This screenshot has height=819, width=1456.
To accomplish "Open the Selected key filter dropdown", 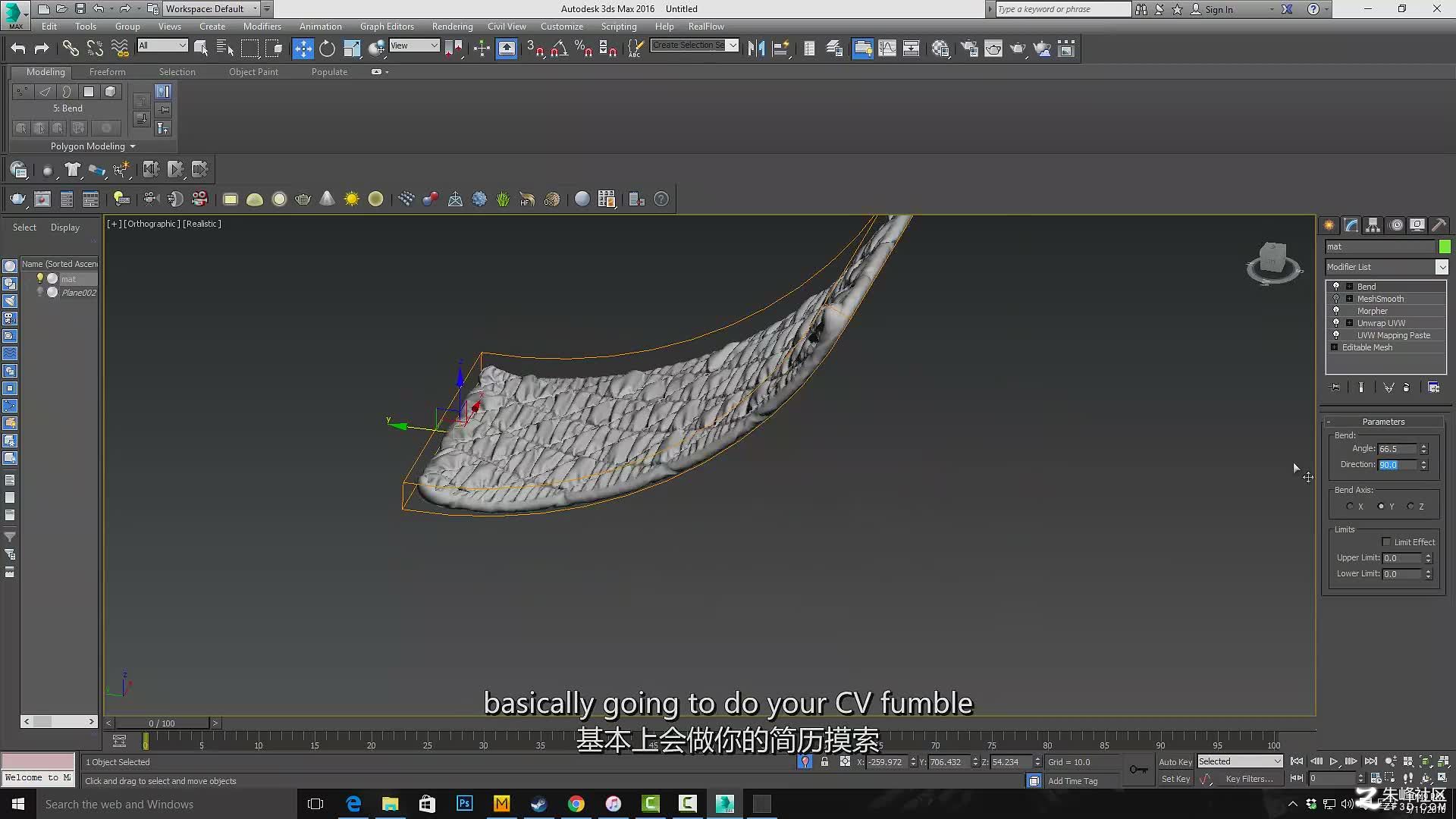I will click(x=1240, y=761).
